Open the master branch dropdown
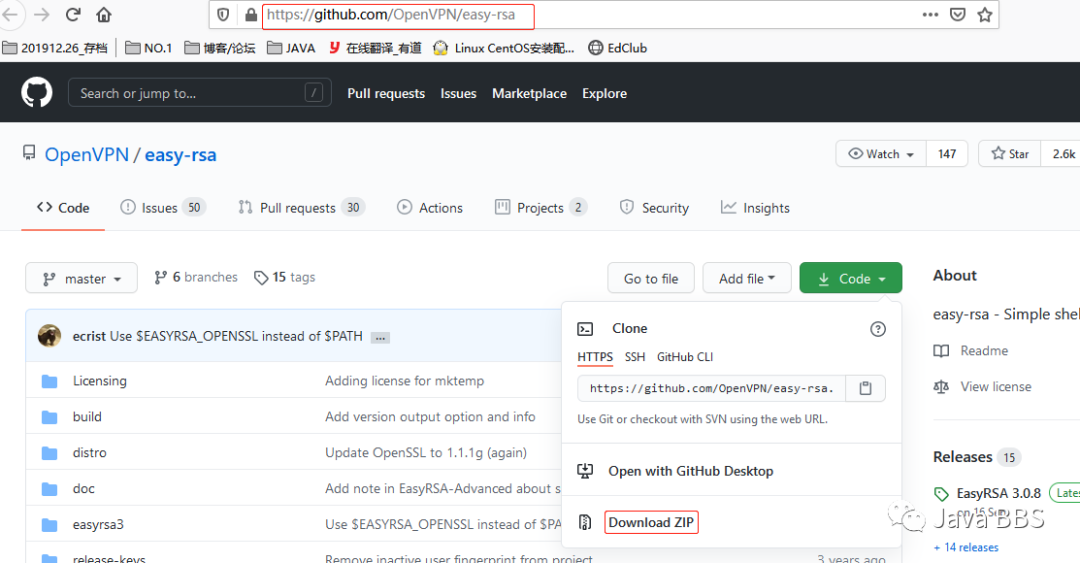Viewport: 1080px width, 563px height. (x=81, y=278)
